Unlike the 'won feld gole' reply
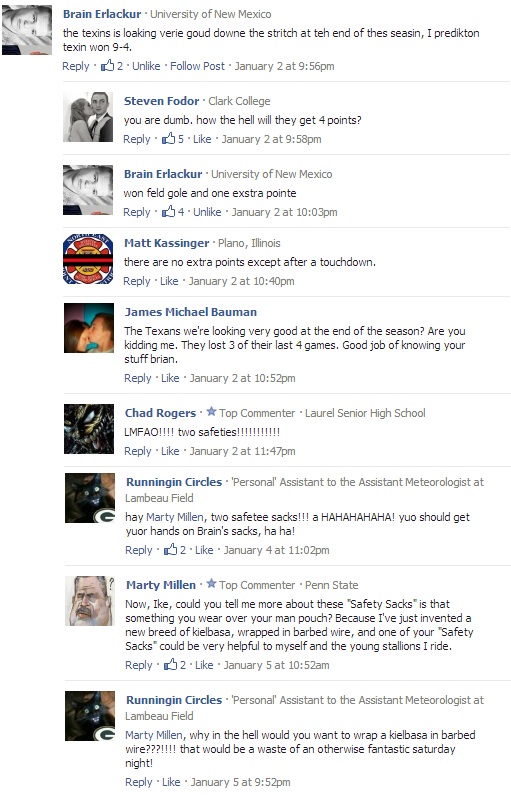The image size is (511, 802). coord(207,212)
